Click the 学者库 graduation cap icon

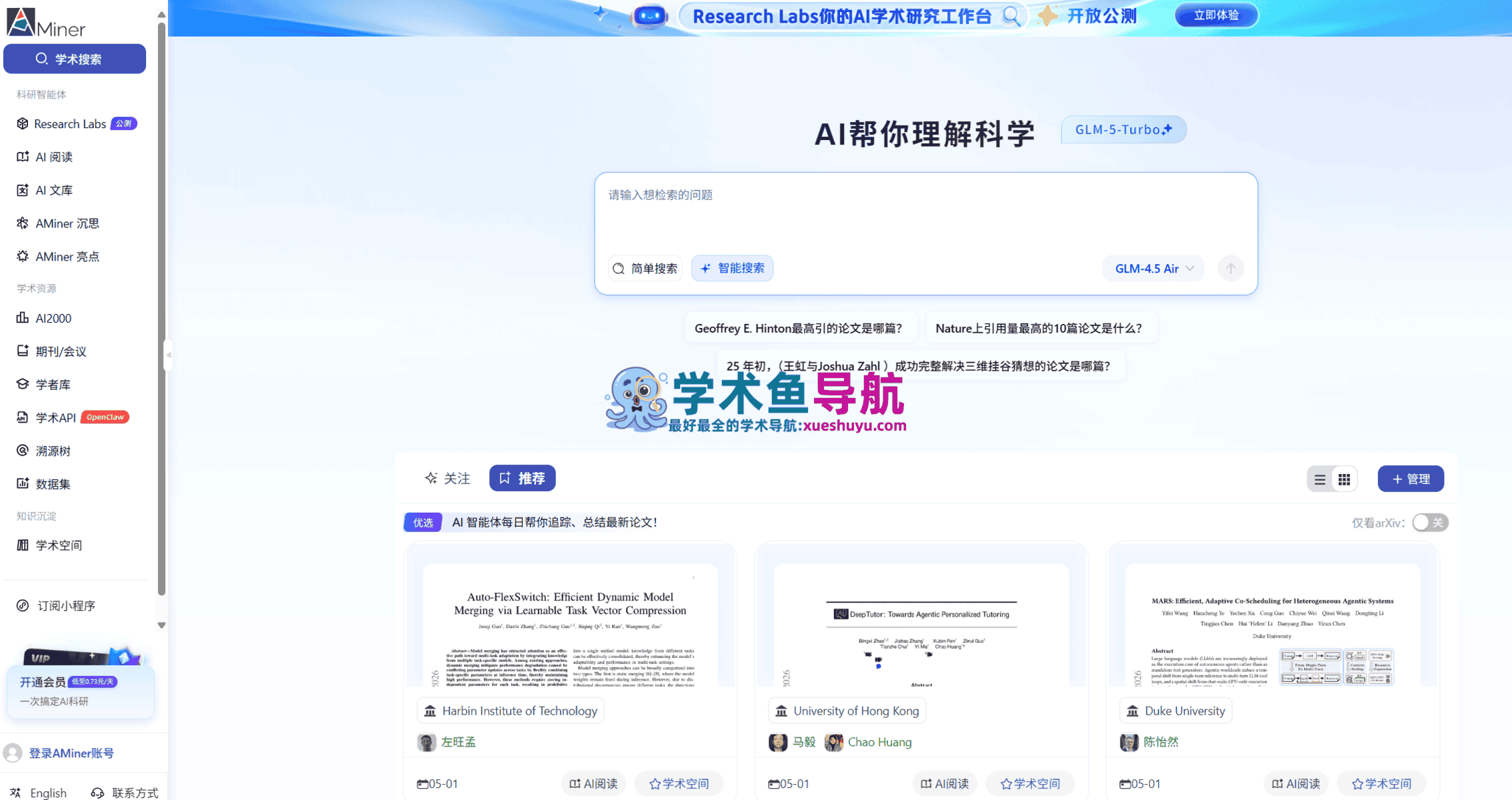pos(23,384)
